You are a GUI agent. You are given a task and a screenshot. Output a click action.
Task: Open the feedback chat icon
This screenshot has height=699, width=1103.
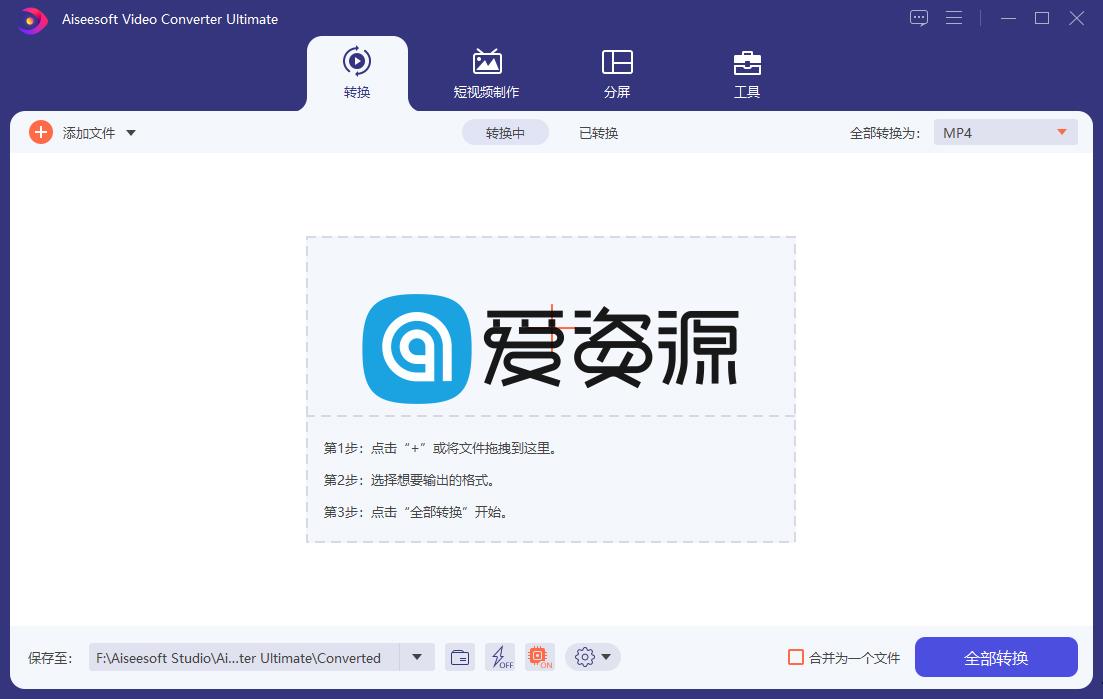click(x=918, y=18)
